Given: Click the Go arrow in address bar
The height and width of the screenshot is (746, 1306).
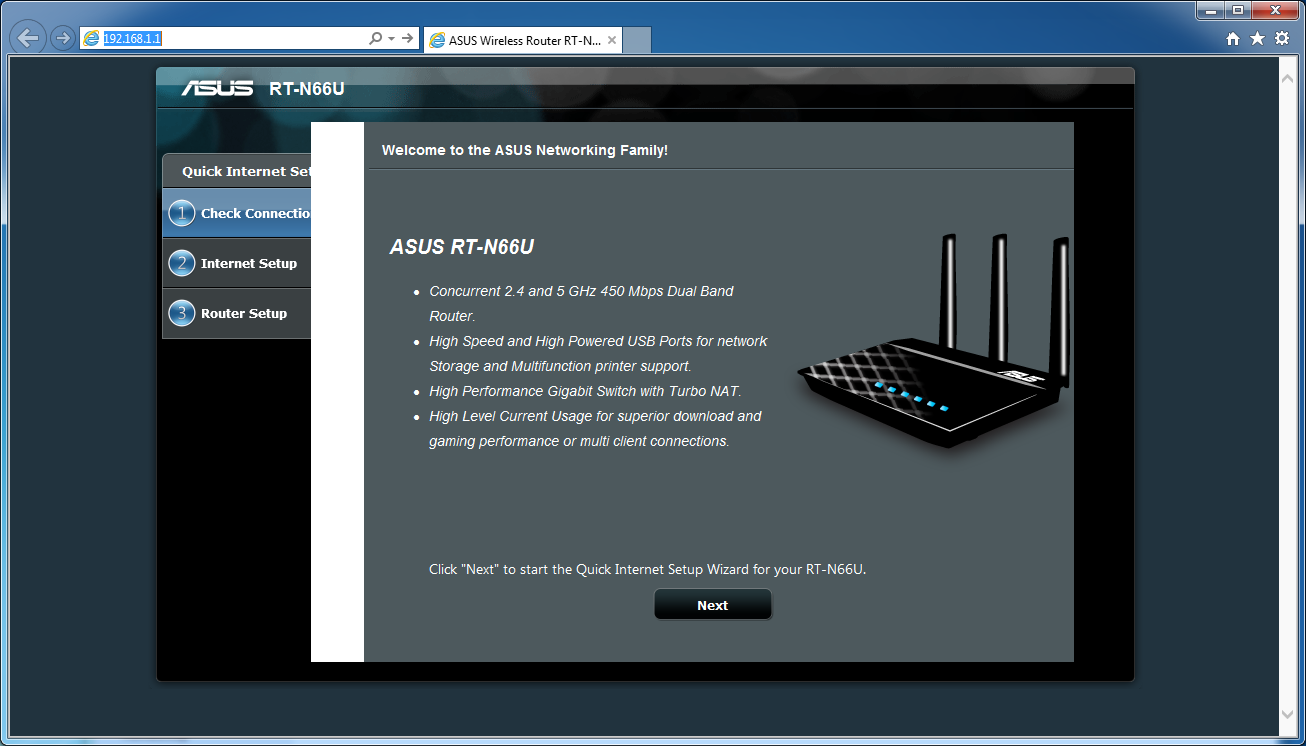Looking at the screenshot, I should (x=407, y=38).
